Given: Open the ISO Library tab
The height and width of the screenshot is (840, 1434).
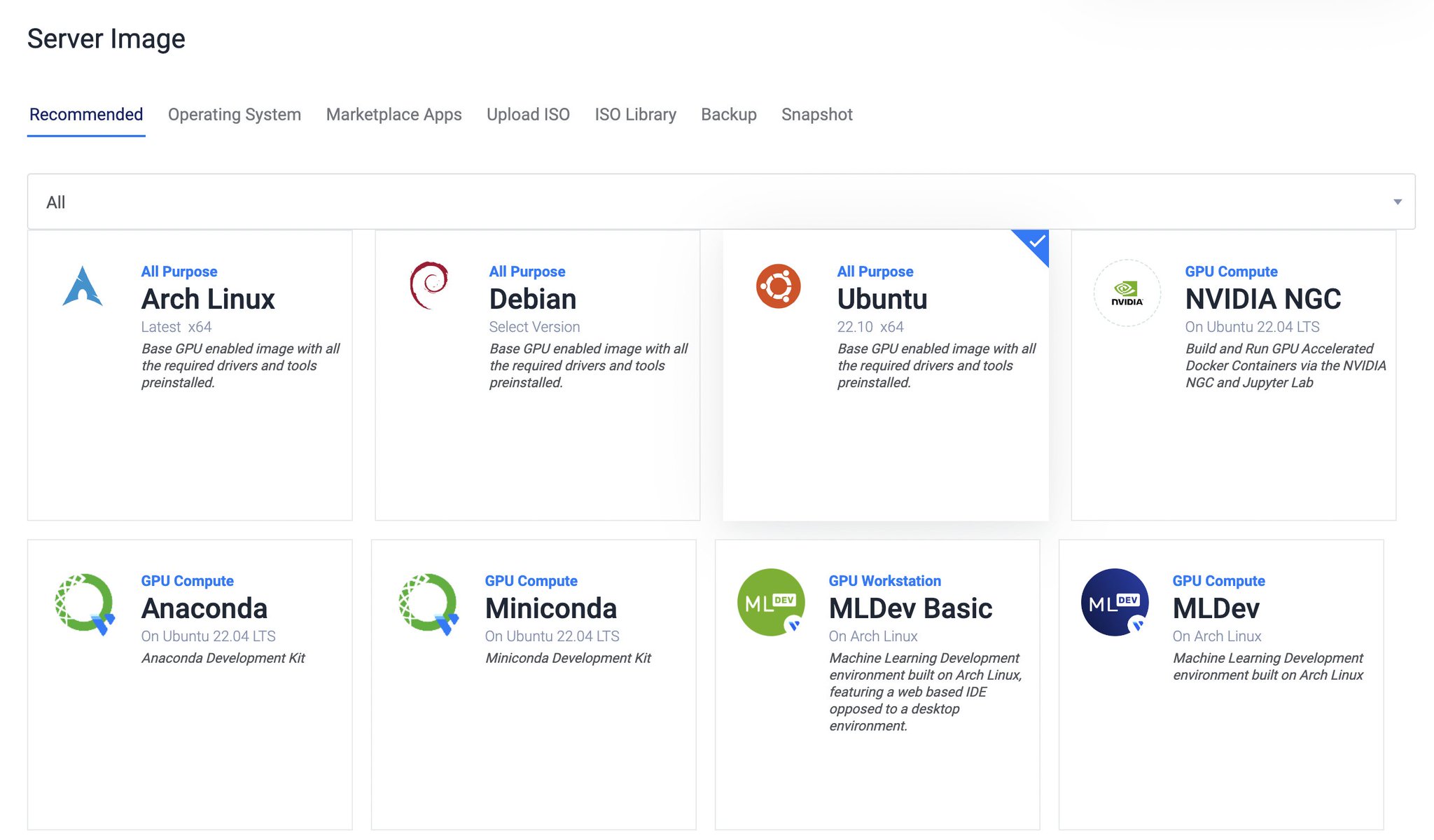Looking at the screenshot, I should coord(636,114).
